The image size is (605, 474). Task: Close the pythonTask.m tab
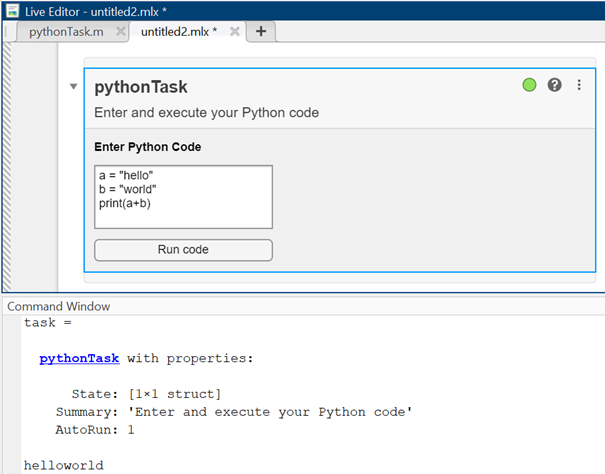[120, 31]
